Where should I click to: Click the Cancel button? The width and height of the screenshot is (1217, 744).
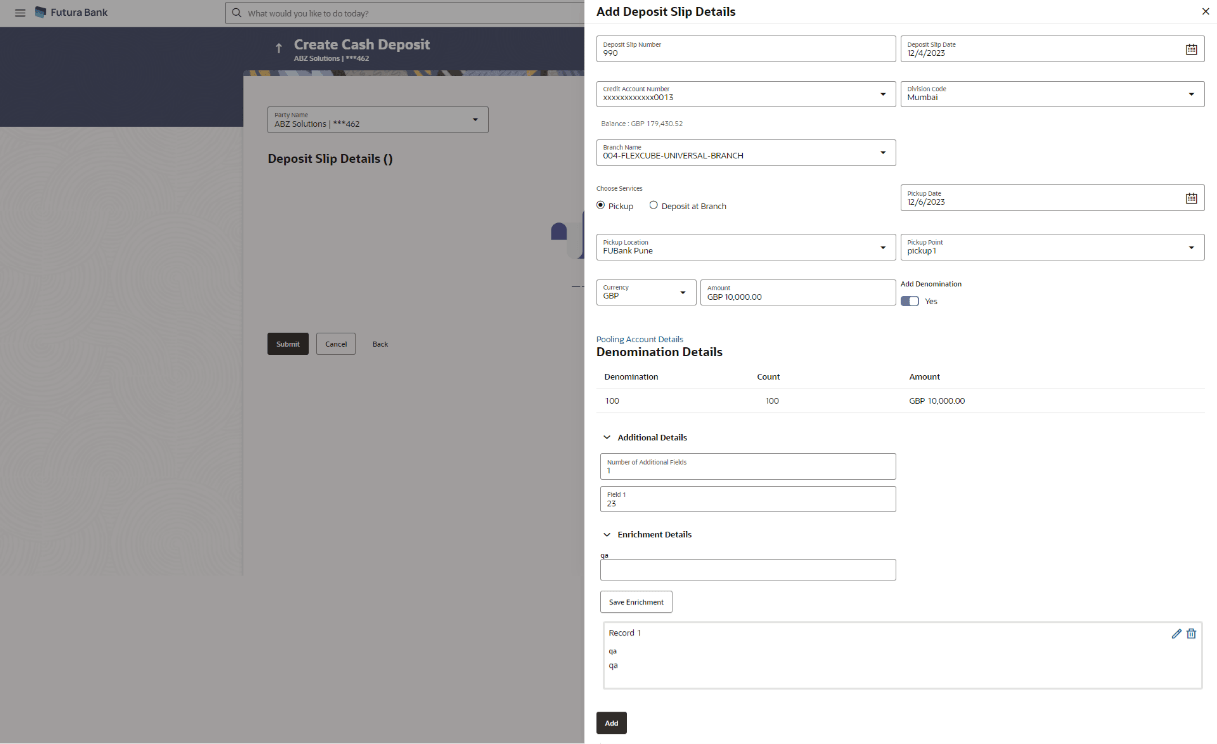pos(336,344)
